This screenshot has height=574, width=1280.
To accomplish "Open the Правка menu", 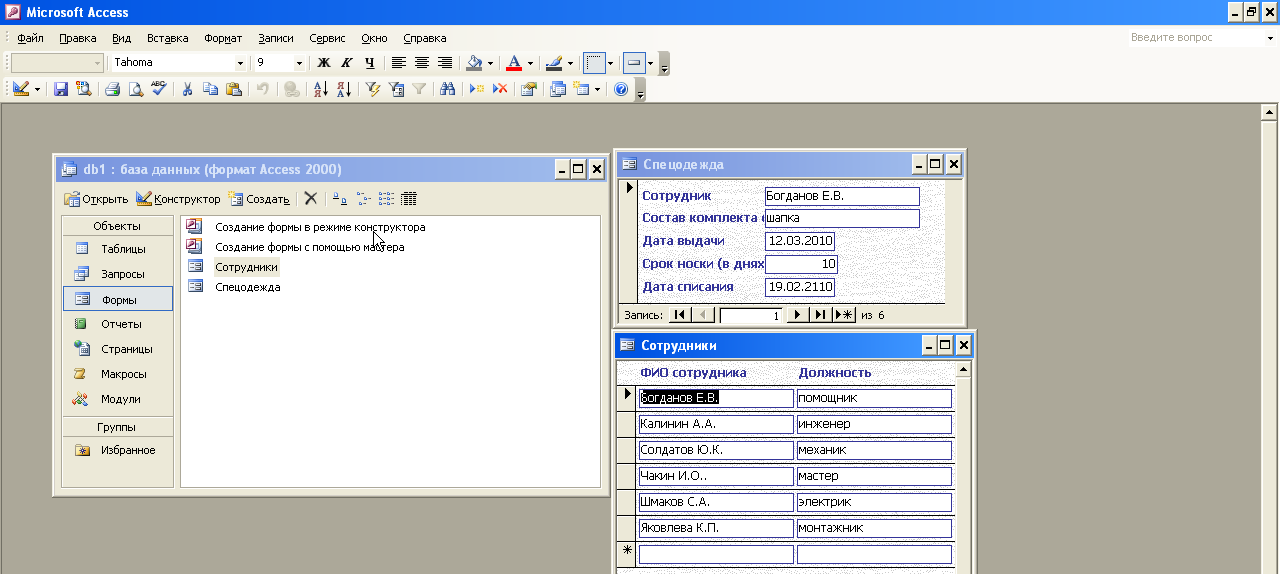I will click(x=78, y=38).
